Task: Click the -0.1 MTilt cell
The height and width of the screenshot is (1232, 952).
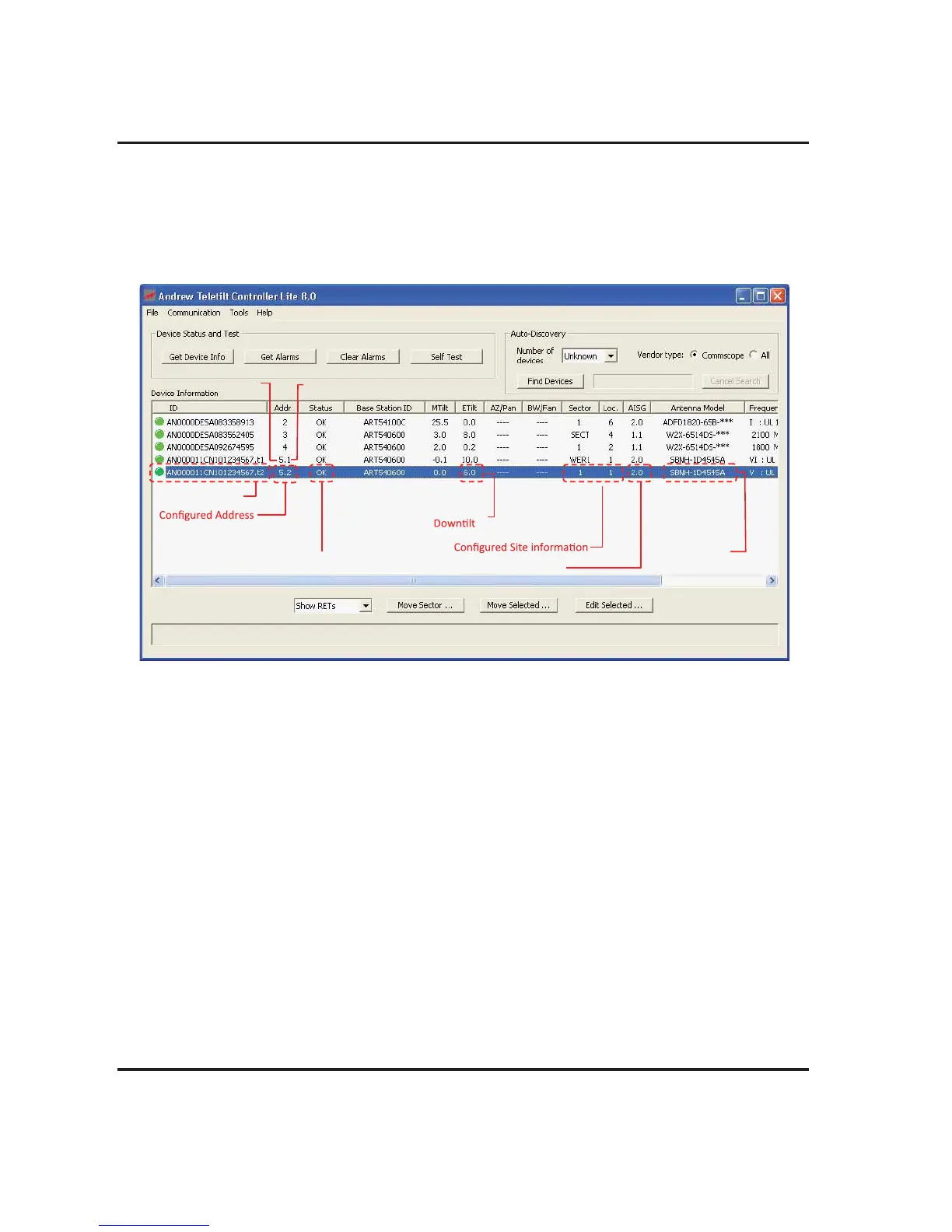Action: pyautogui.click(x=440, y=460)
